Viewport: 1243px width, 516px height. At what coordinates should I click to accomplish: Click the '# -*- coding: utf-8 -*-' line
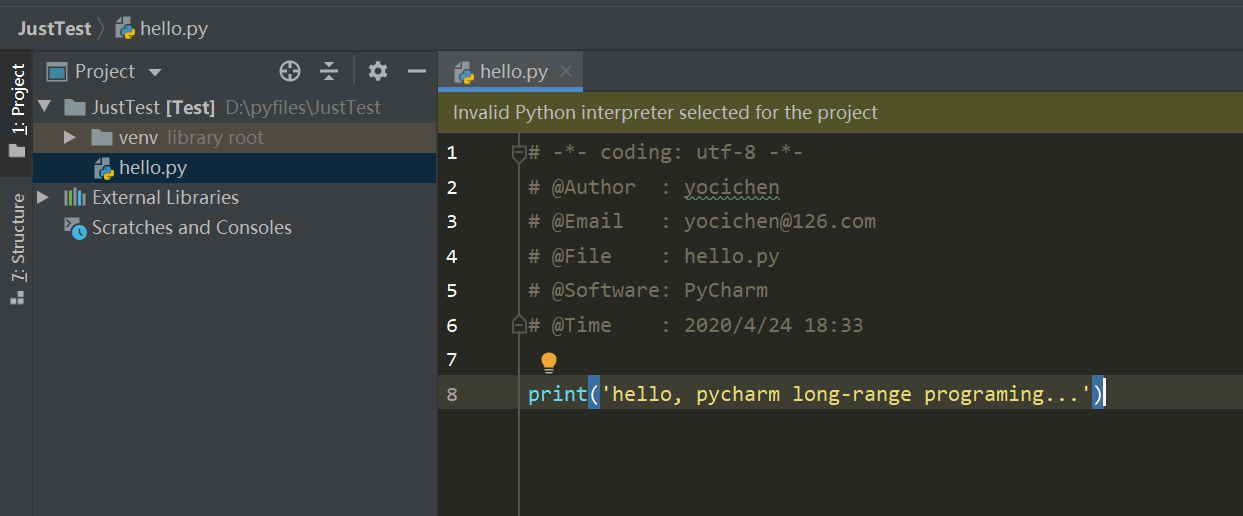(x=666, y=153)
